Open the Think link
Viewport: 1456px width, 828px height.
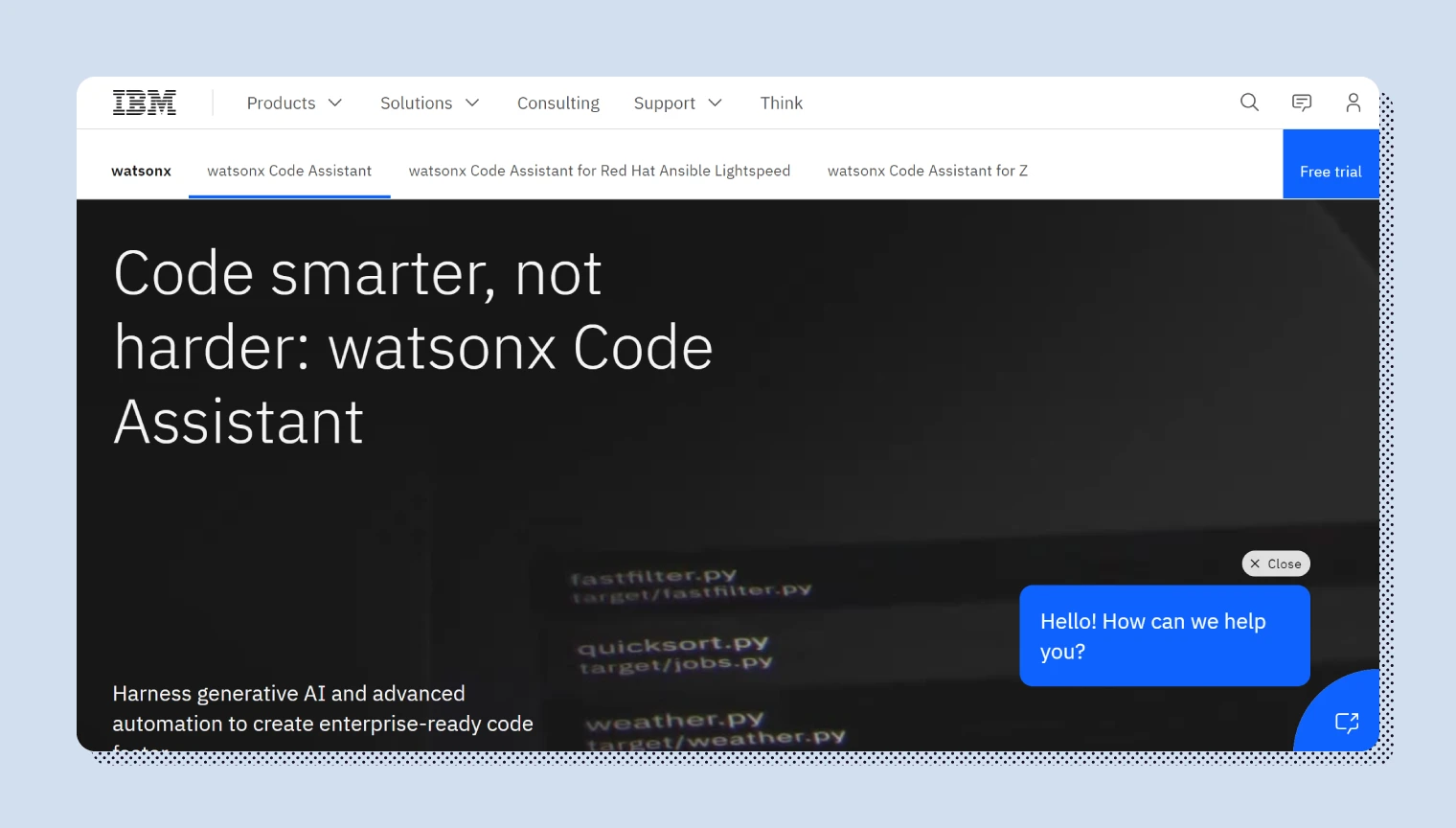tap(782, 103)
